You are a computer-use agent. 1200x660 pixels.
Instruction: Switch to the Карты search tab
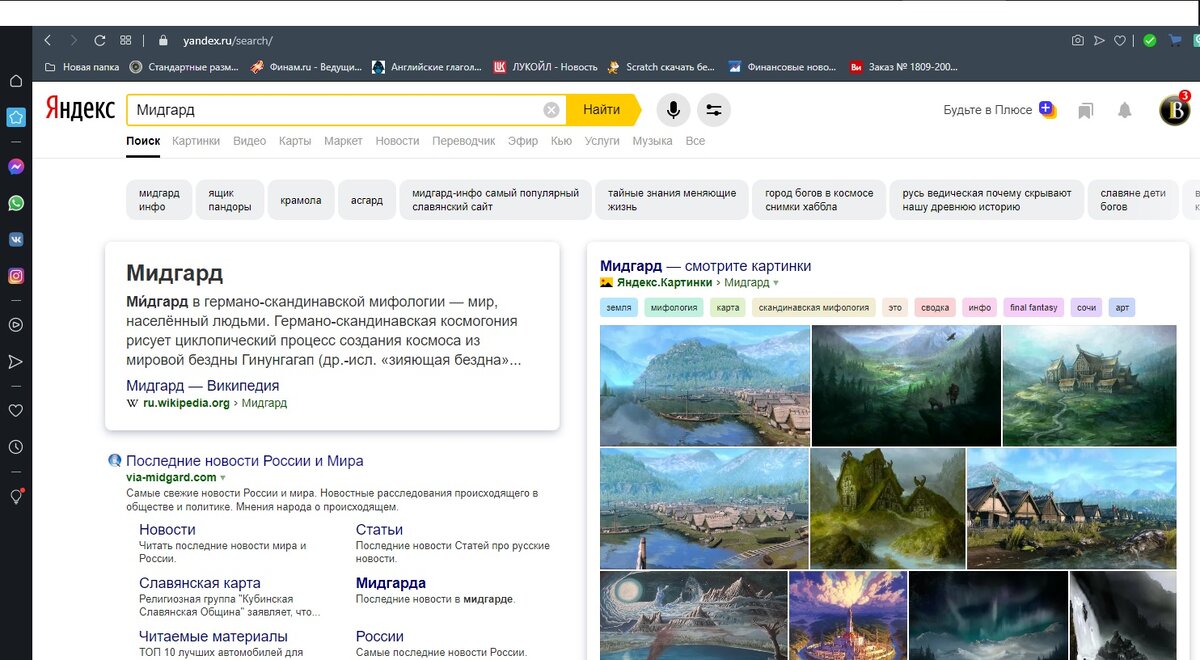point(295,141)
